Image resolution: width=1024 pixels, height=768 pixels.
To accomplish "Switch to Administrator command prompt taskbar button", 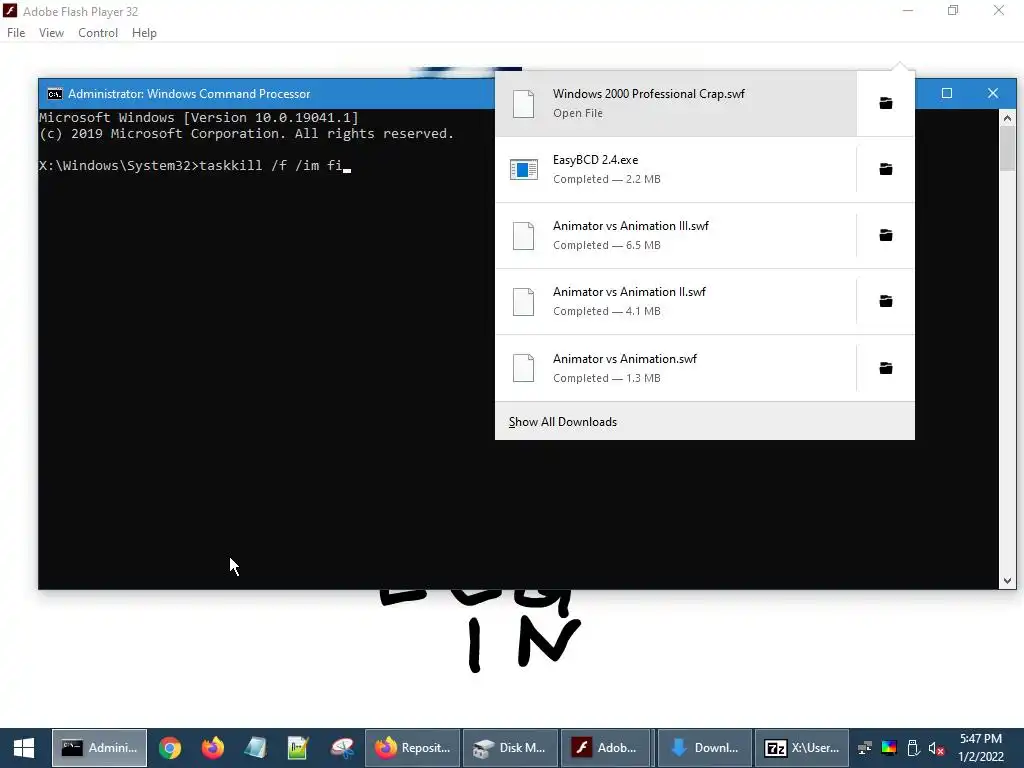I will point(99,748).
